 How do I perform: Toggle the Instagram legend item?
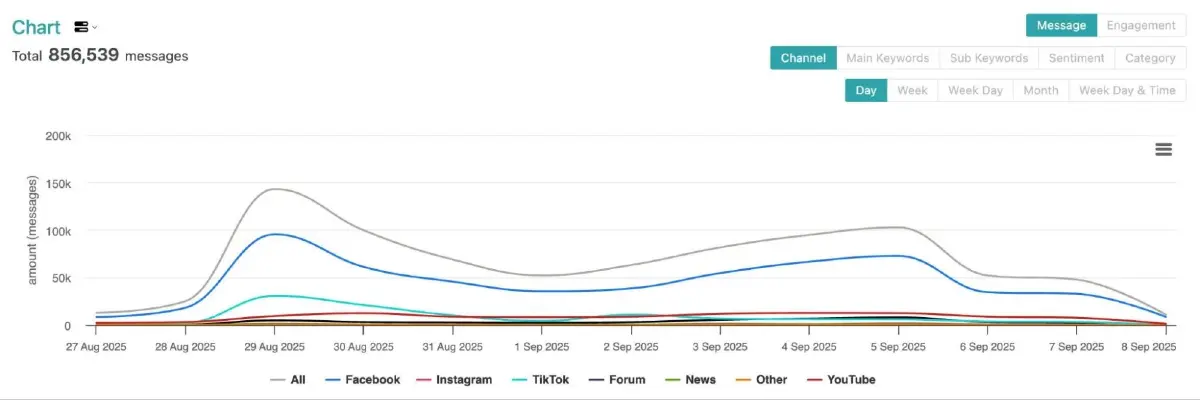tap(457, 380)
